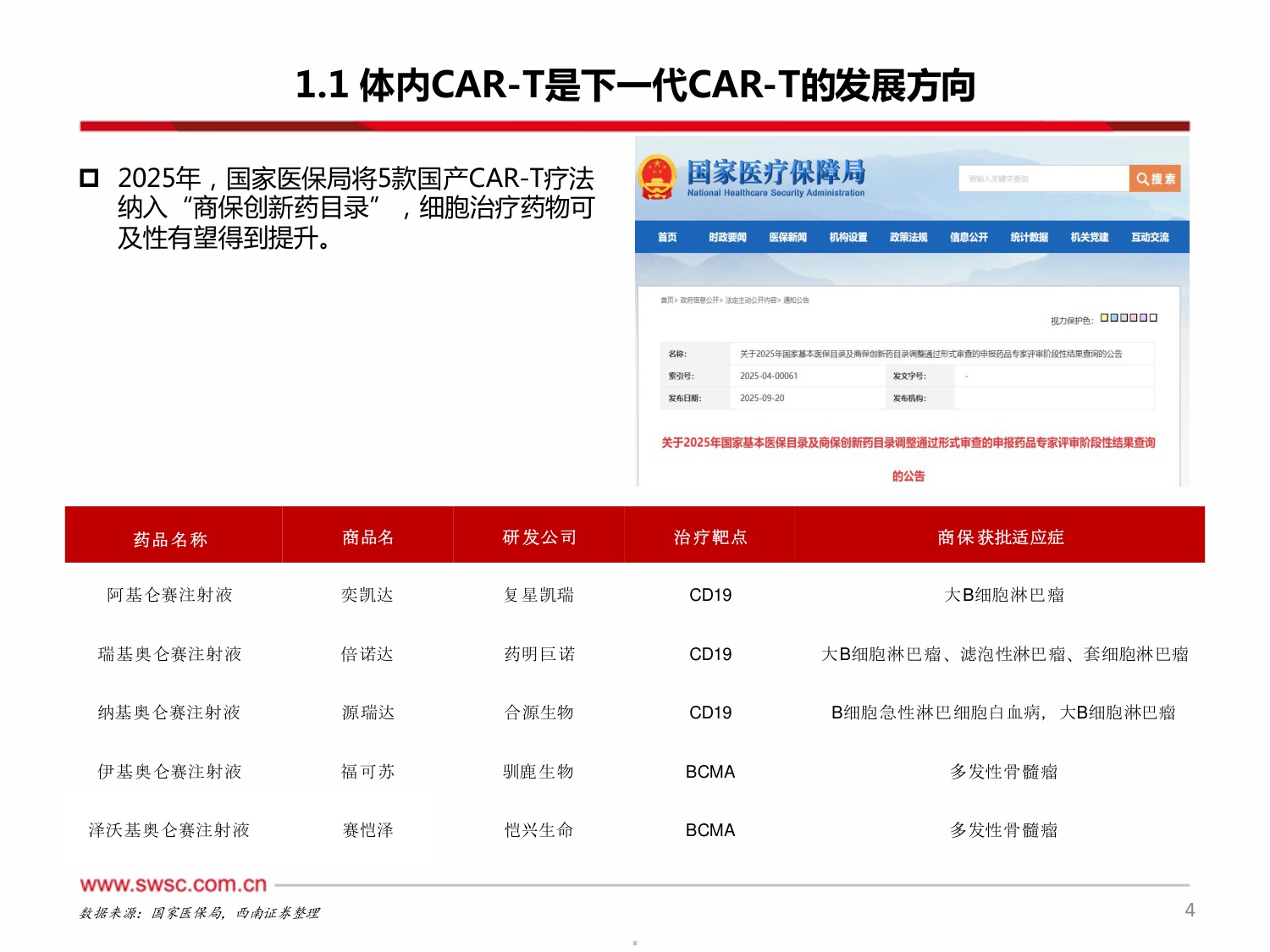Click the national emblem logo icon
Viewport: 1270px width, 952px height.
tap(658, 177)
